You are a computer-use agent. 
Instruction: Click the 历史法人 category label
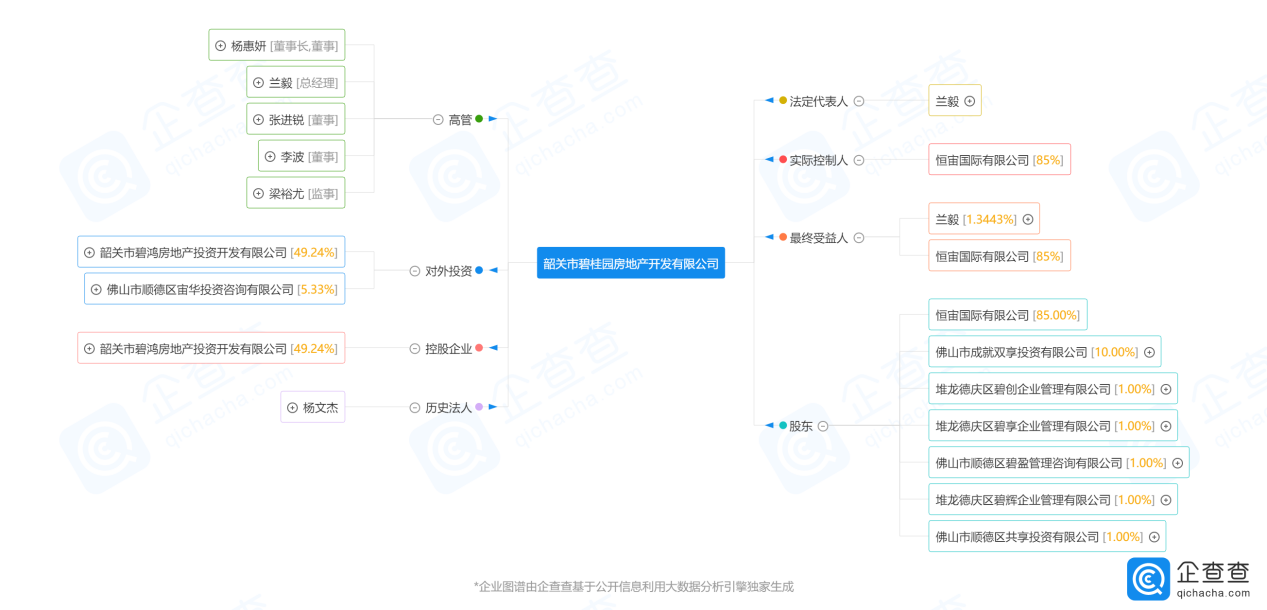[x=448, y=408]
